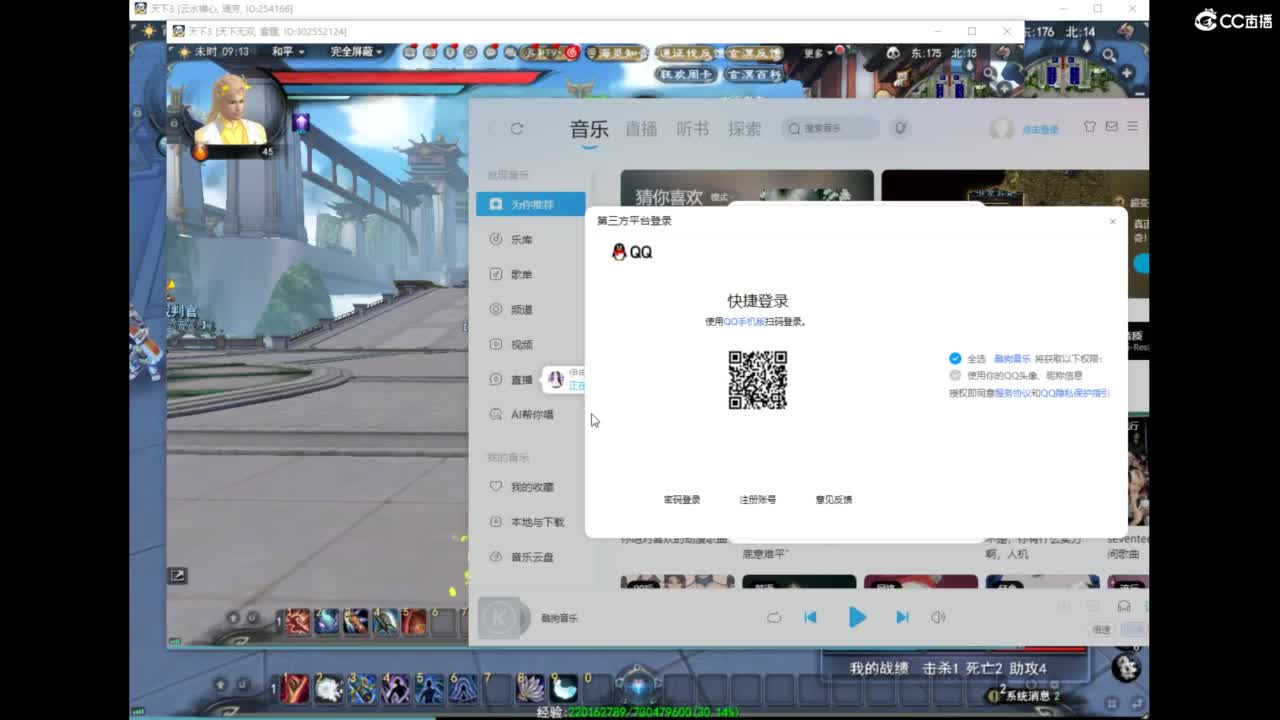This screenshot has width=1280, height=720.
Task: Open 意见反馈 feedback link
Action: coord(834,499)
